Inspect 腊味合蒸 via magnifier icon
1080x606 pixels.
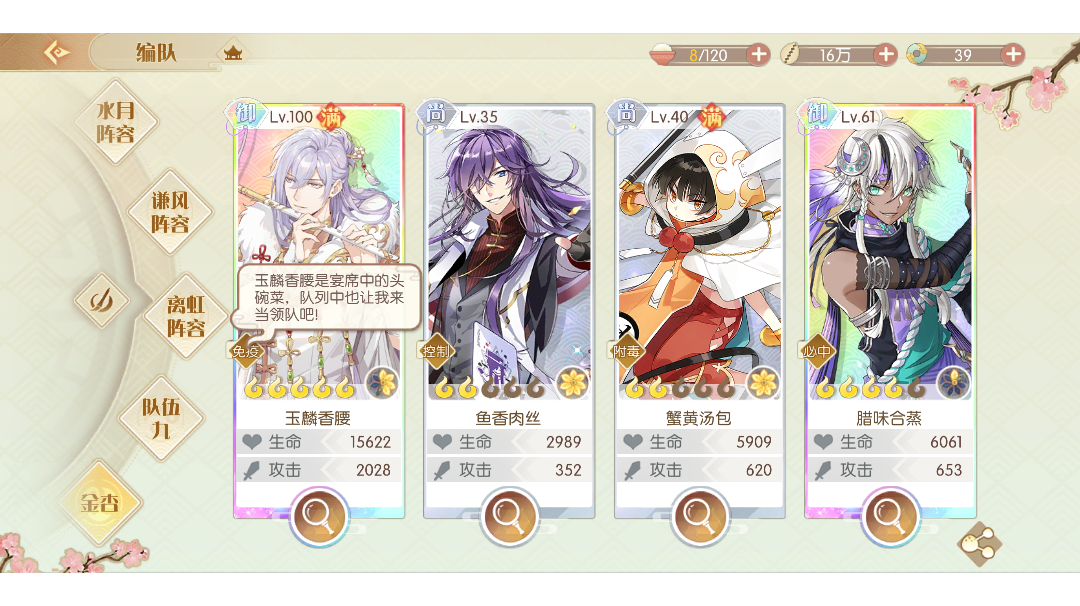889,515
